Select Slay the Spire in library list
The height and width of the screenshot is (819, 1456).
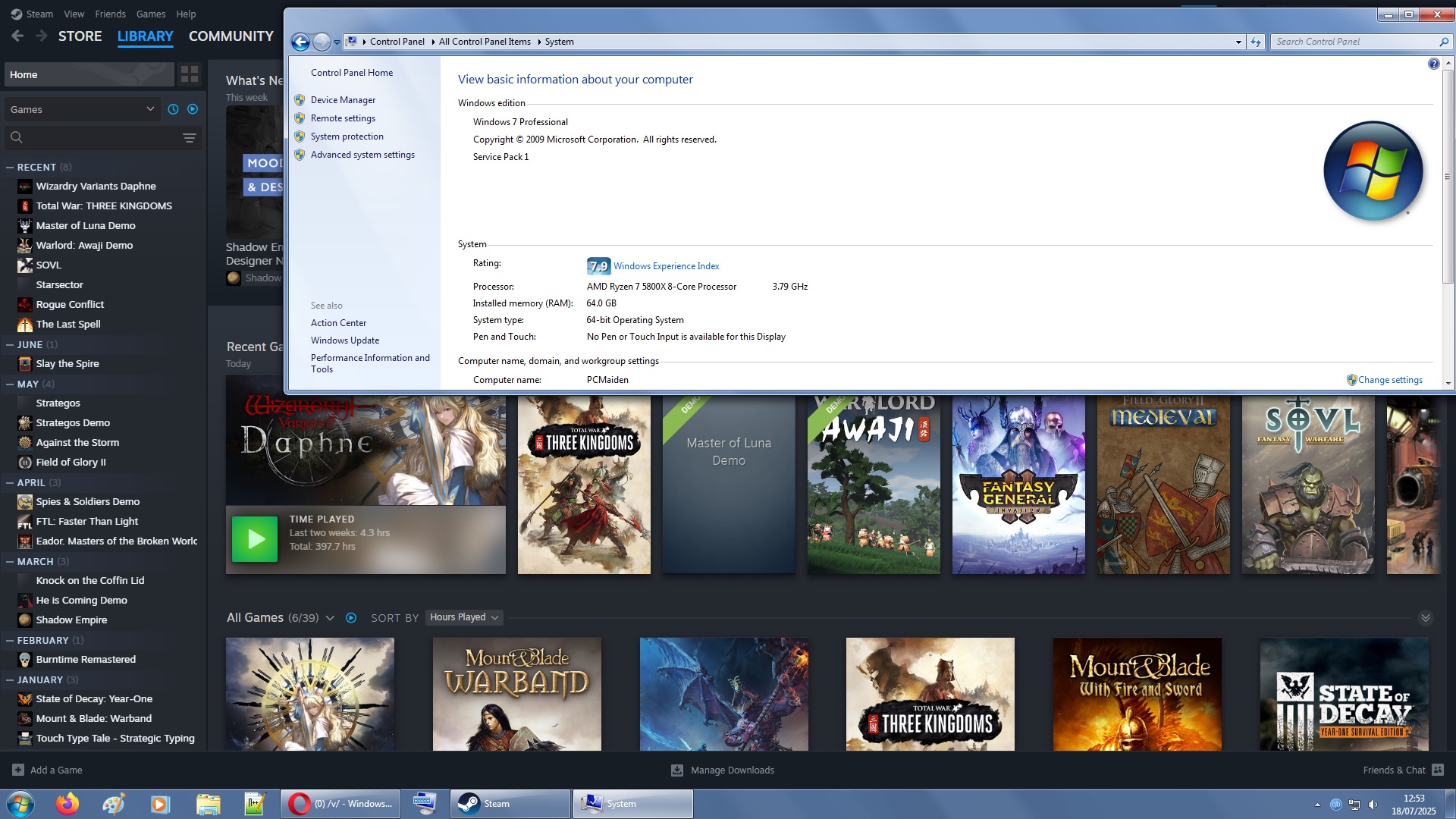click(67, 364)
